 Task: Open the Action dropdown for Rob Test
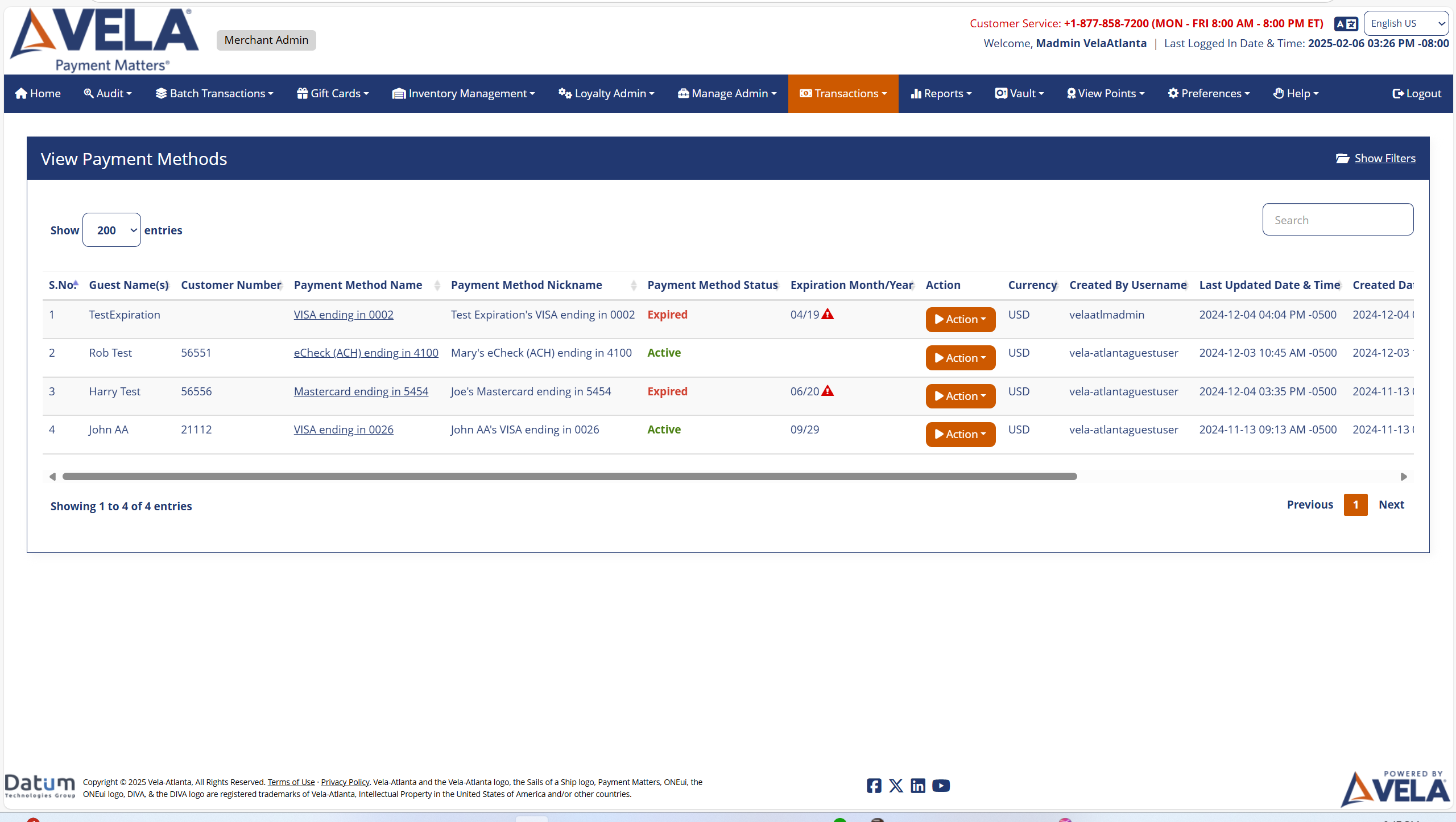click(959, 357)
